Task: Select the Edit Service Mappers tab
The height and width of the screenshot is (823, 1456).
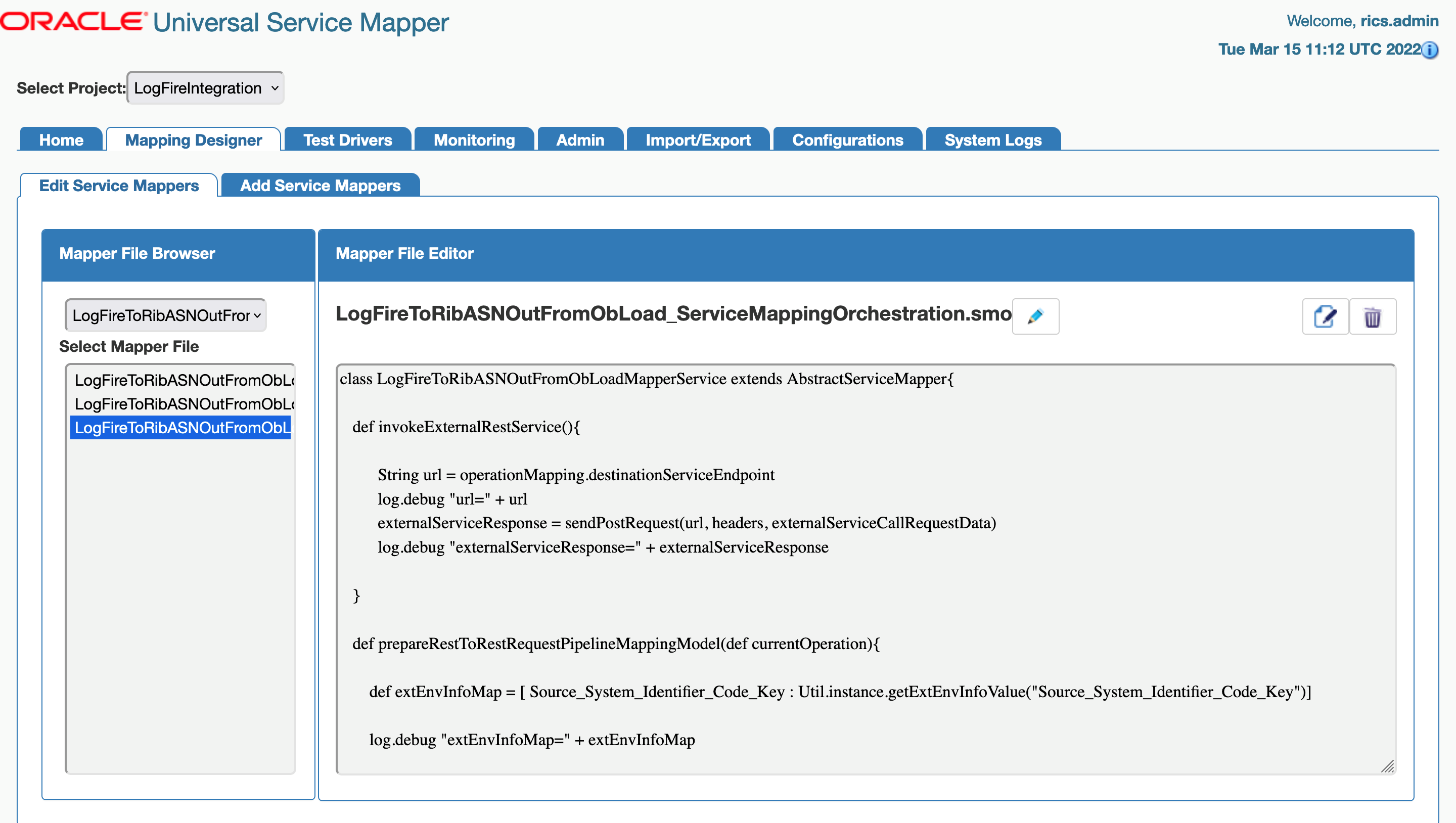Action: (x=119, y=186)
